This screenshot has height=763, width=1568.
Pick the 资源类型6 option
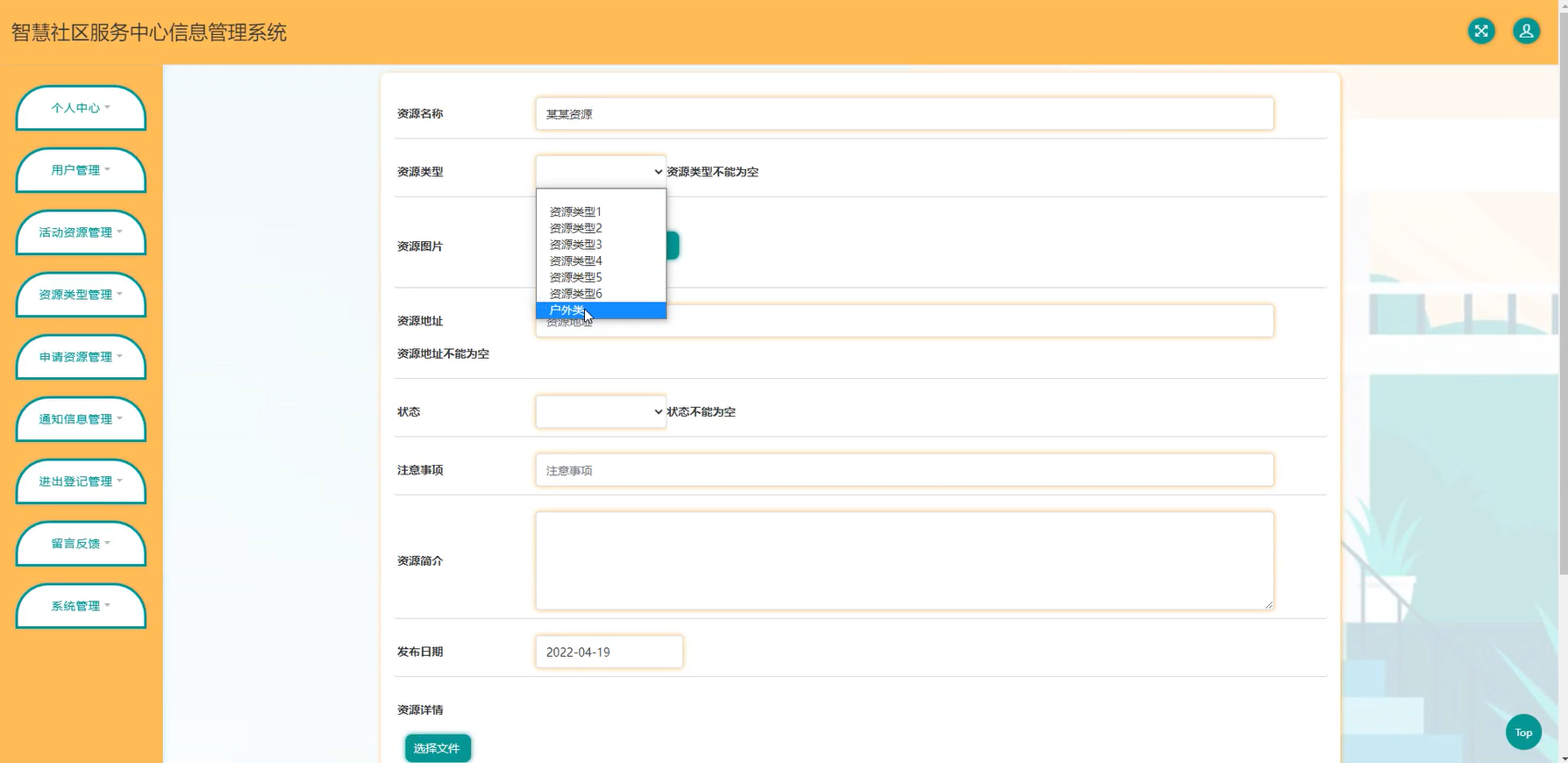(601, 294)
